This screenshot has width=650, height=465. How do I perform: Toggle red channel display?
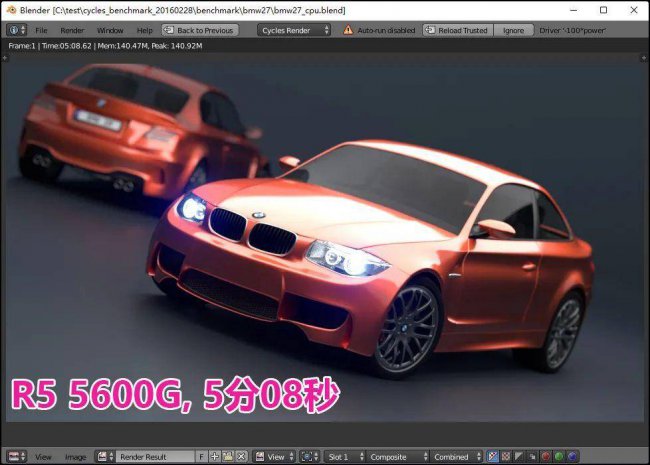pos(546,457)
